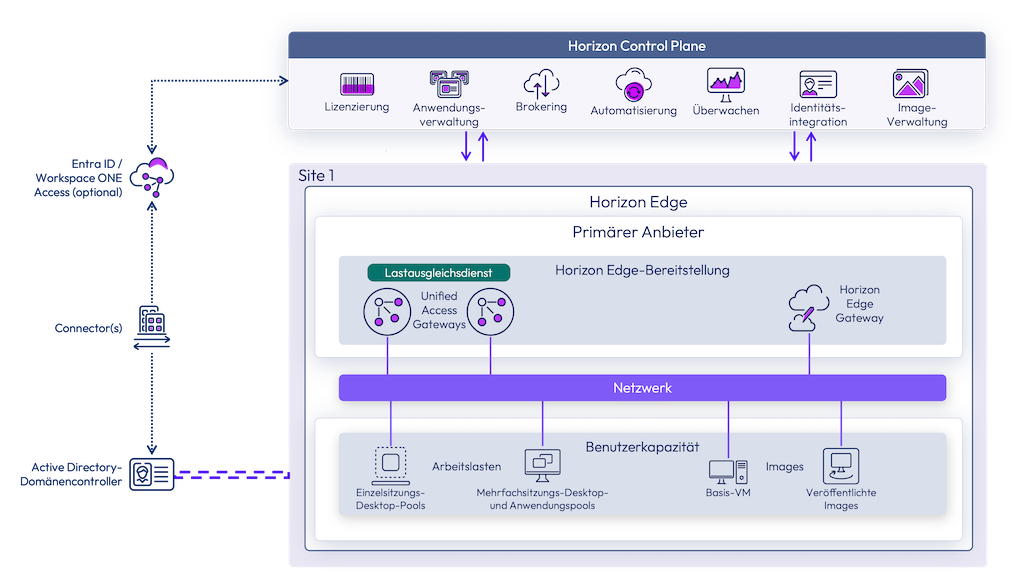The width and height of the screenshot is (1022, 582).
Task: Click the Mehrfachsitzungs-Desktop- und Anwendungspools label
Action: [542, 499]
